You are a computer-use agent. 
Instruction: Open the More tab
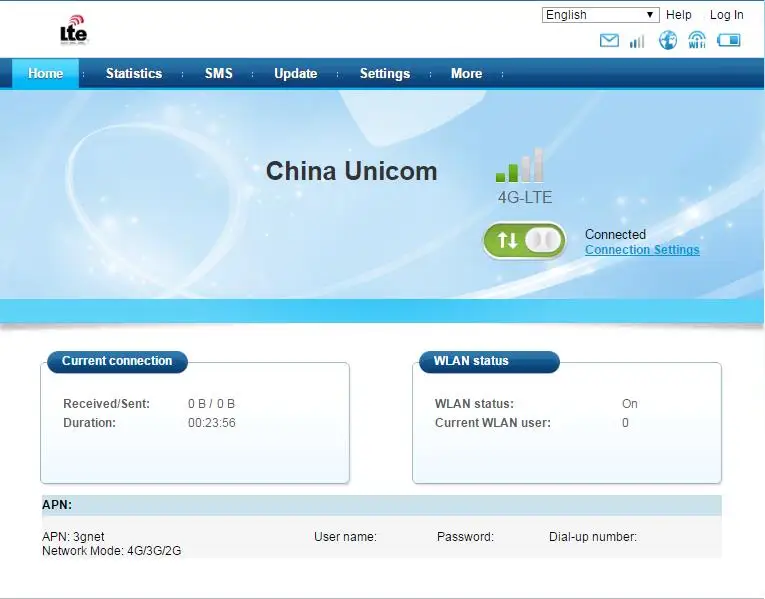466,73
